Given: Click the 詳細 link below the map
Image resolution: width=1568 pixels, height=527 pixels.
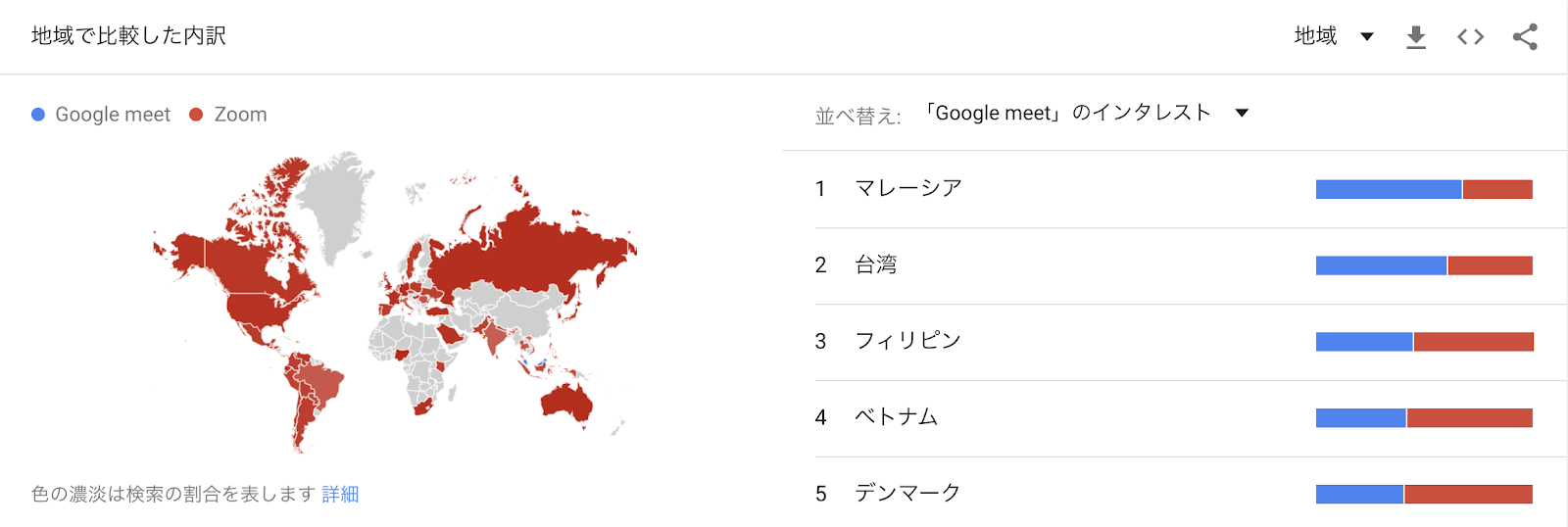Looking at the screenshot, I should coord(340,494).
